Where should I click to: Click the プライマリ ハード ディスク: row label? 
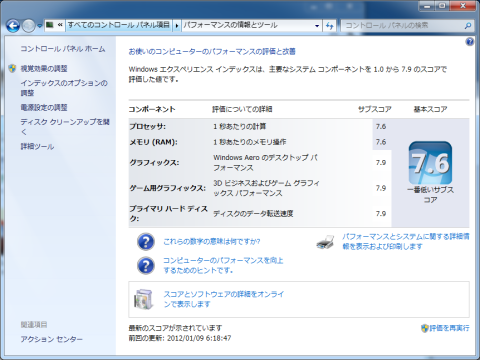pos(168,213)
